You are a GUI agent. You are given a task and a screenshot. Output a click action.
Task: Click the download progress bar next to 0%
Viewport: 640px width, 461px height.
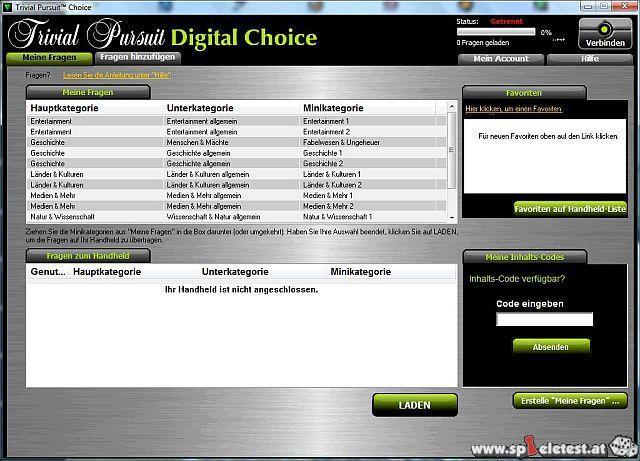(x=496, y=32)
